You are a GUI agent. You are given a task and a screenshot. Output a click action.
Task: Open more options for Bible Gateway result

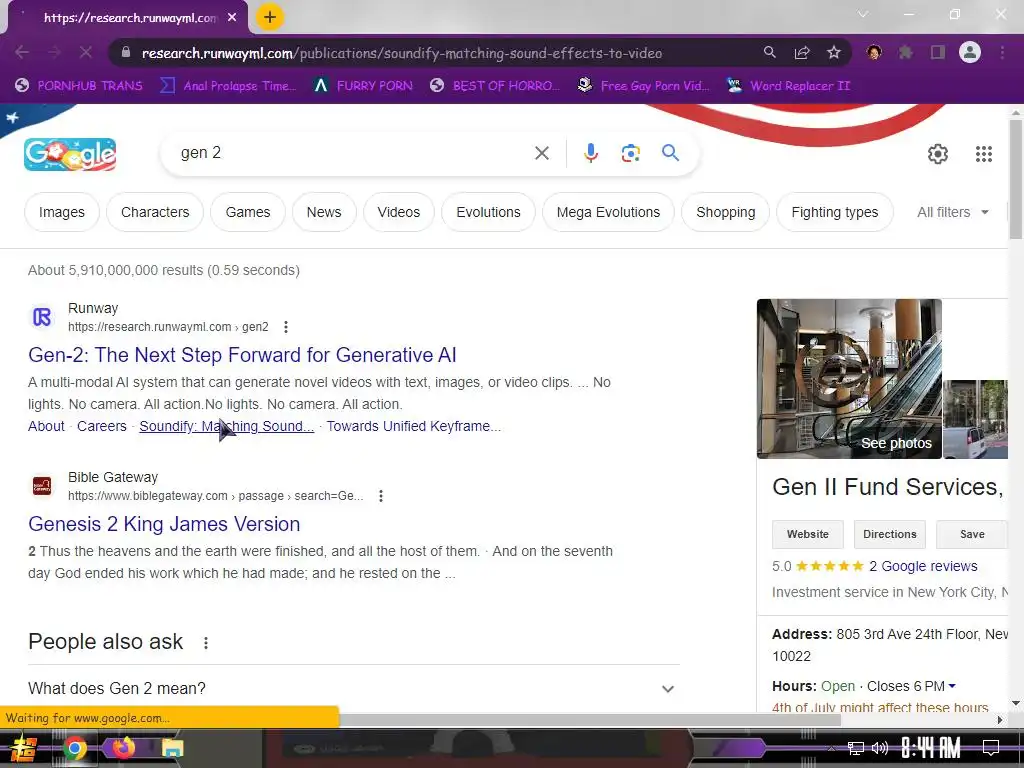(x=381, y=496)
